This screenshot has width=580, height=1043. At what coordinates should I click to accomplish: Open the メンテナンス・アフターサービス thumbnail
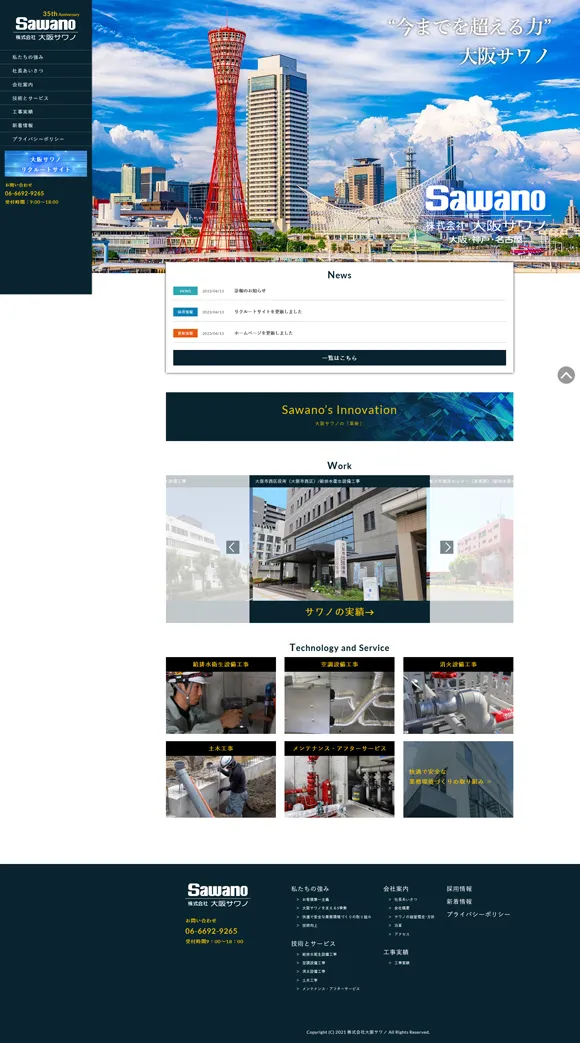tap(339, 780)
